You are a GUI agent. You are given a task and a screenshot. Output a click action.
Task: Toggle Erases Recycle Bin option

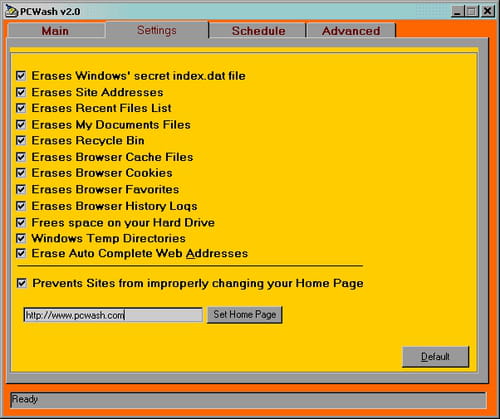click(x=21, y=140)
